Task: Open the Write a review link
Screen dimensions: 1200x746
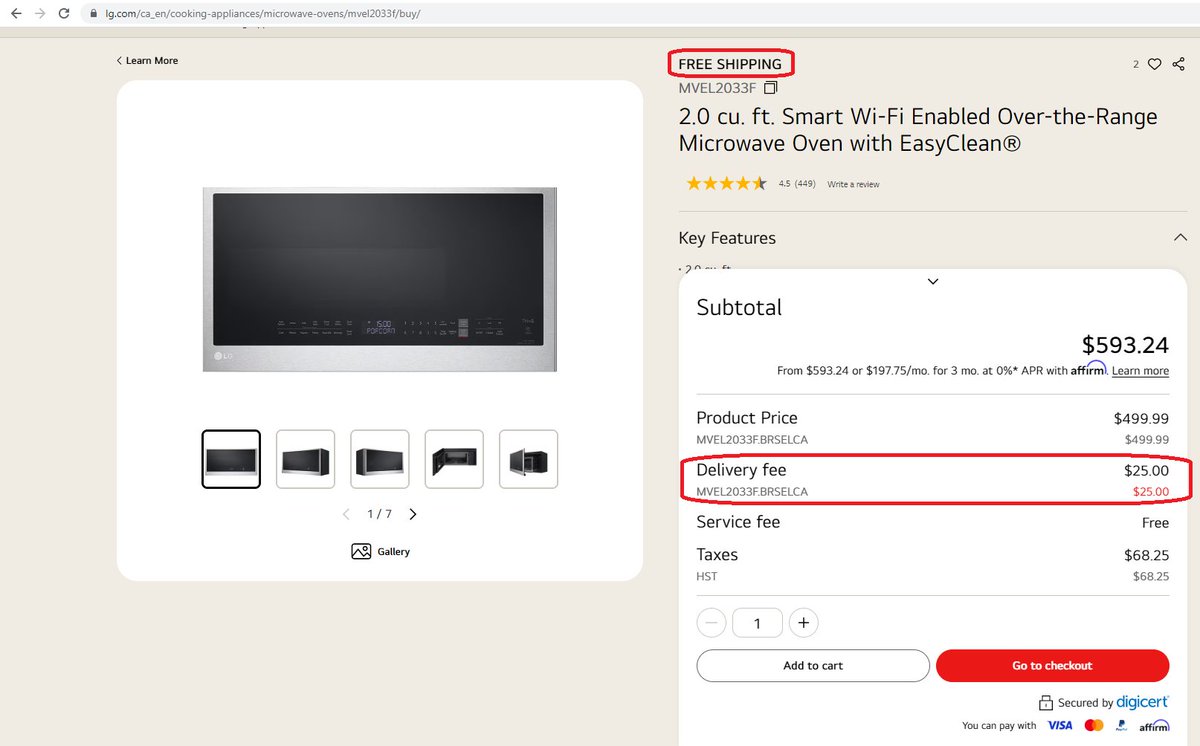Action: [853, 184]
